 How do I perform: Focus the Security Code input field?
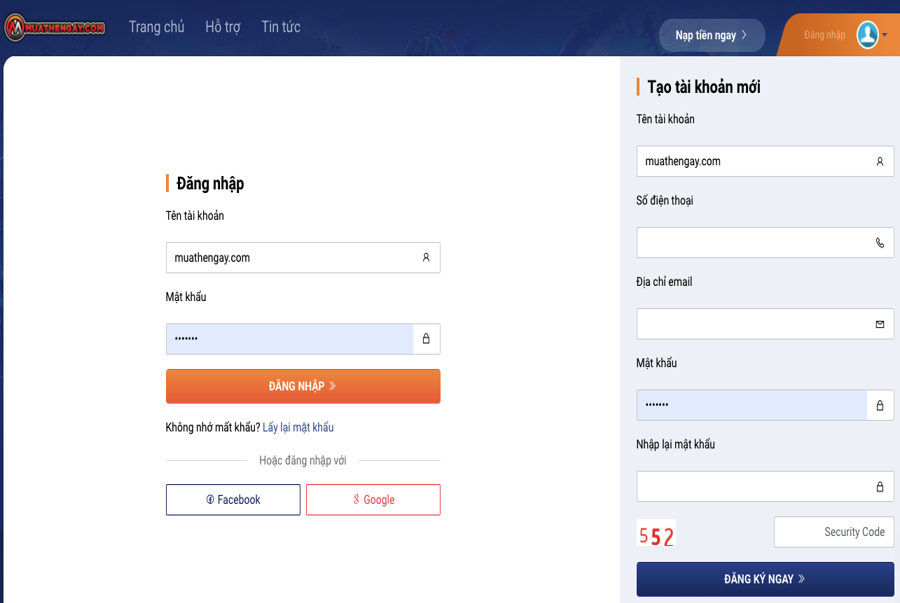click(834, 532)
